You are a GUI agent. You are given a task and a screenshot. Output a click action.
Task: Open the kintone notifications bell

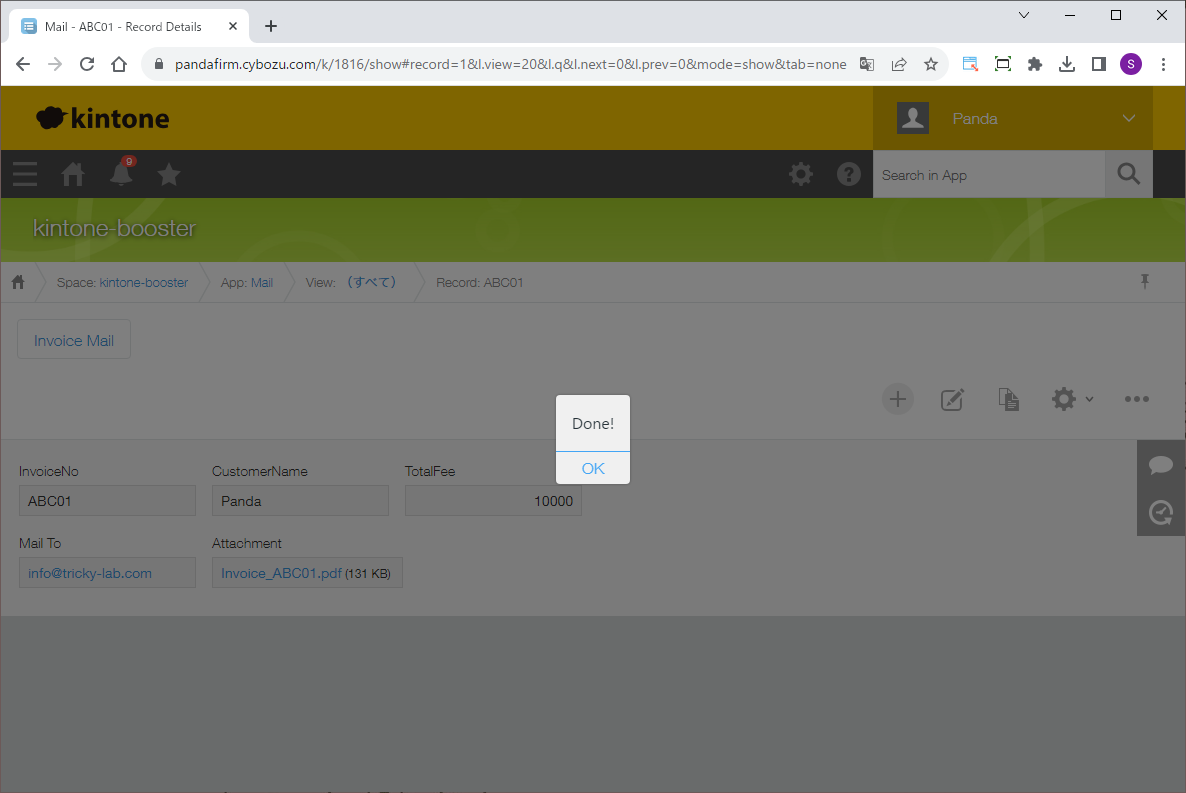[x=121, y=174]
